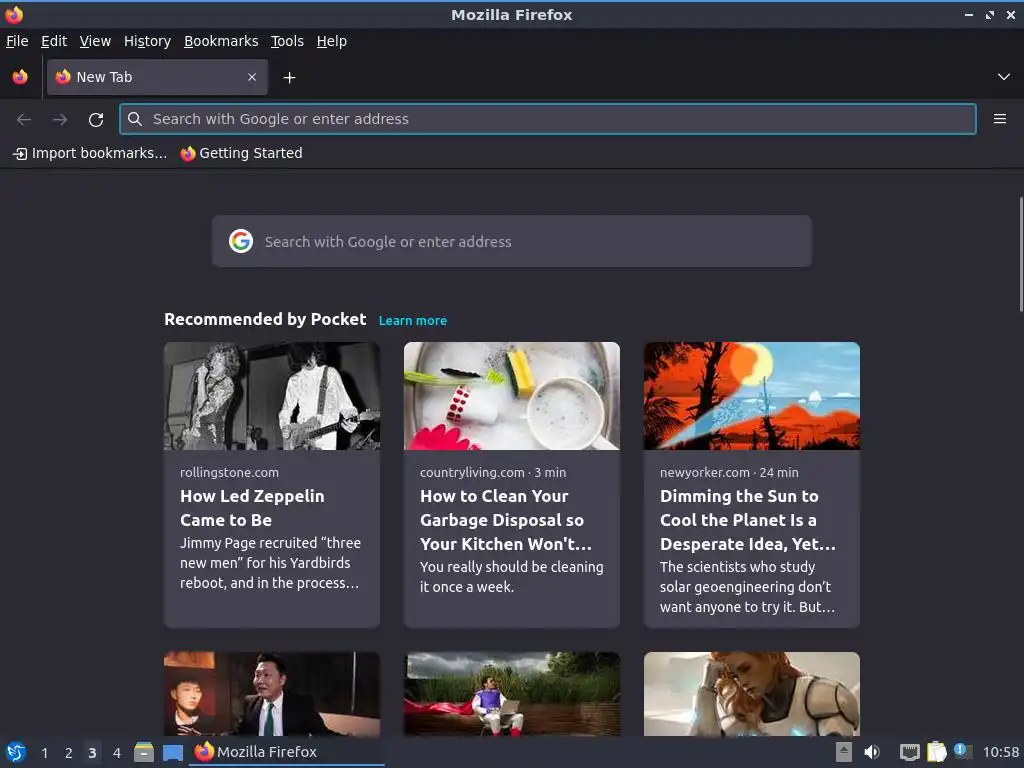Screen dimensions: 1024x768
Task: Focus the page's Google search box
Action: point(511,241)
